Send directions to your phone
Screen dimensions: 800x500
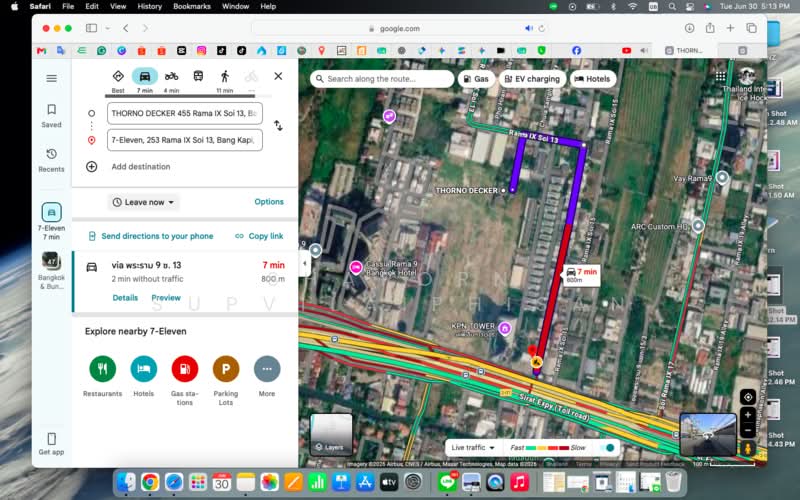pos(151,236)
